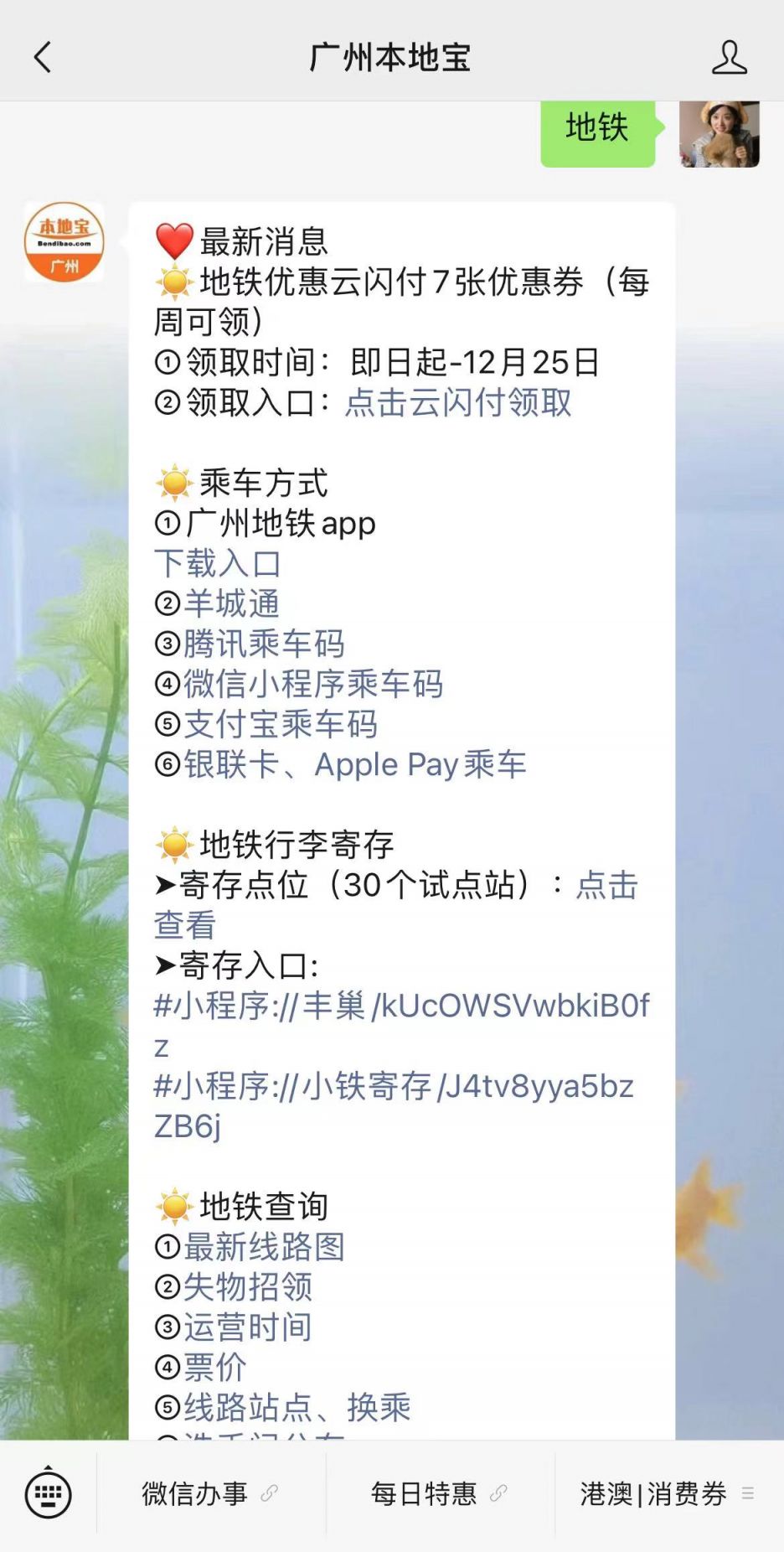Open the 小铁寄存 mini program link

click(394, 1106)
